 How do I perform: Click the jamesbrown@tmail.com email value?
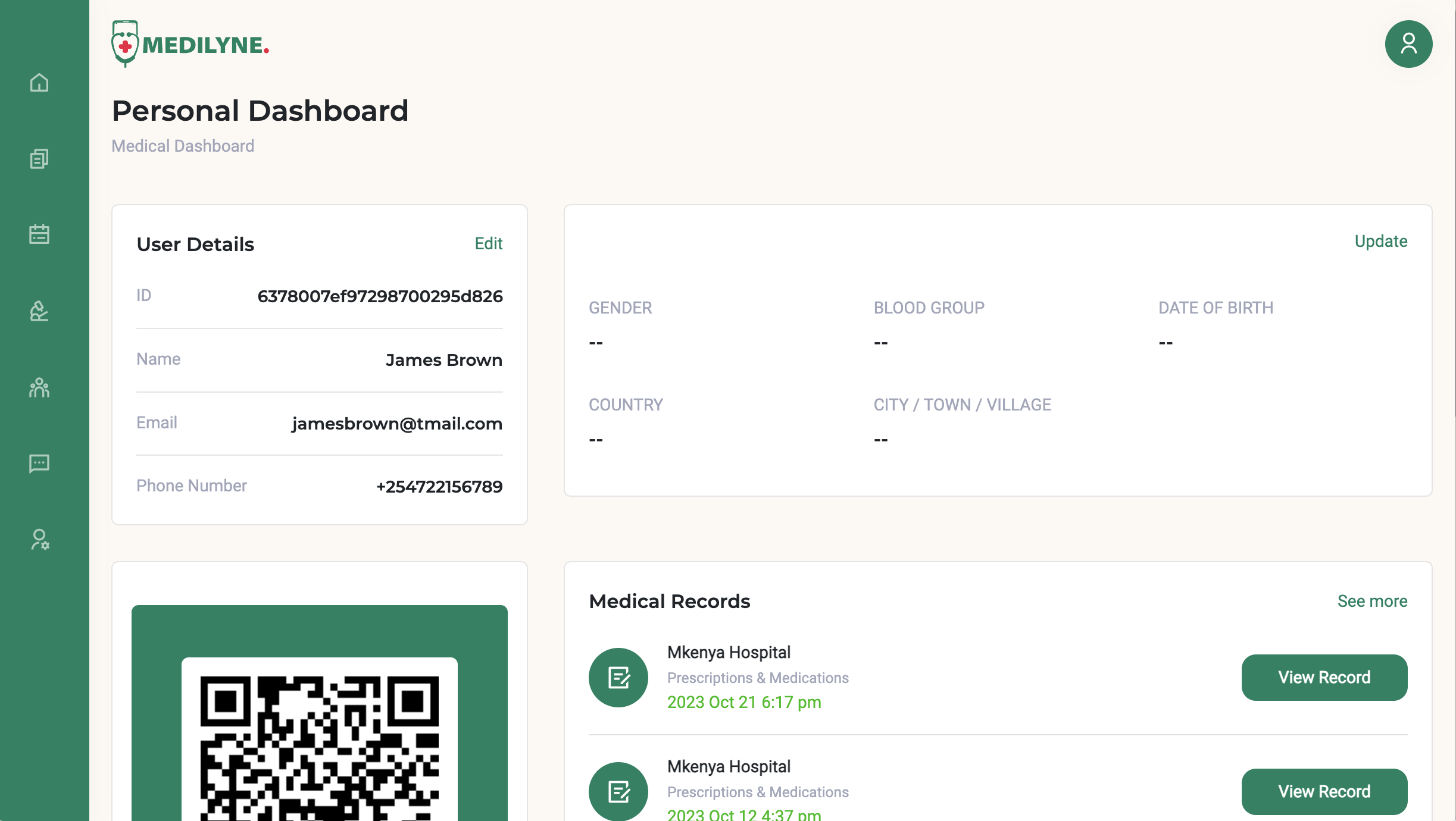(396, 424)
